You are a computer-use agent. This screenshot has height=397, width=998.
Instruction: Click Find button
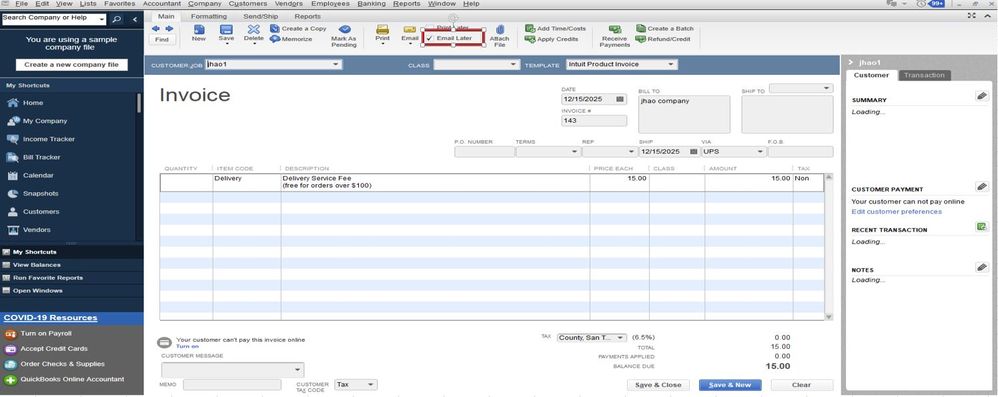162,39
